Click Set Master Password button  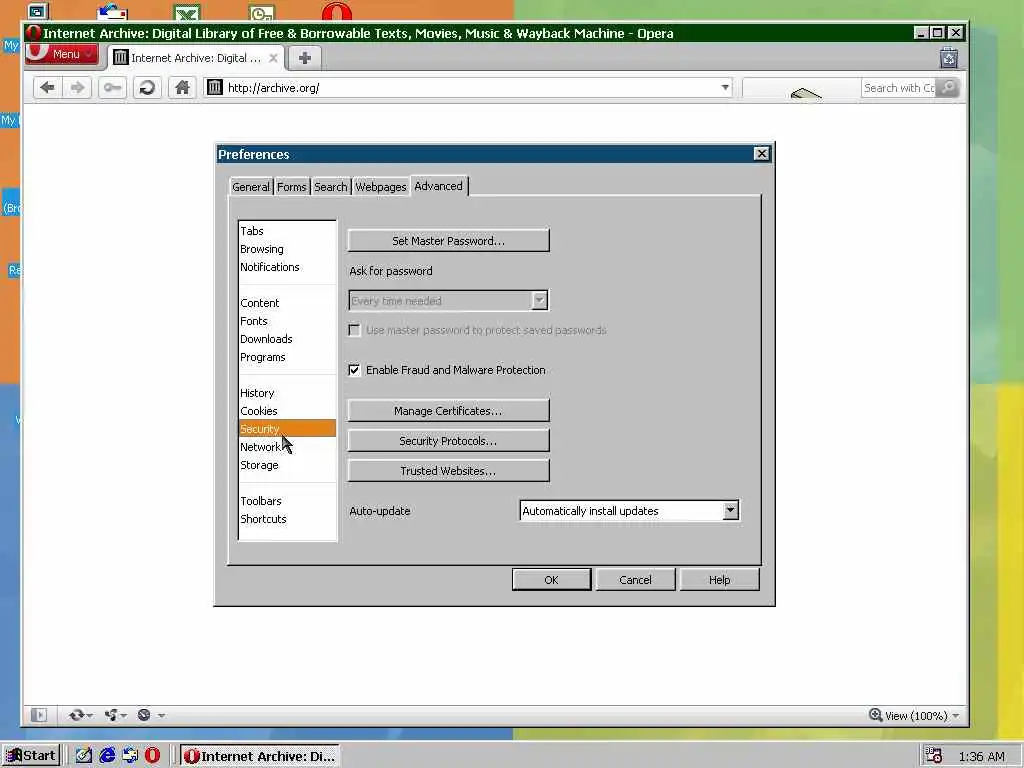coord(448,241)
